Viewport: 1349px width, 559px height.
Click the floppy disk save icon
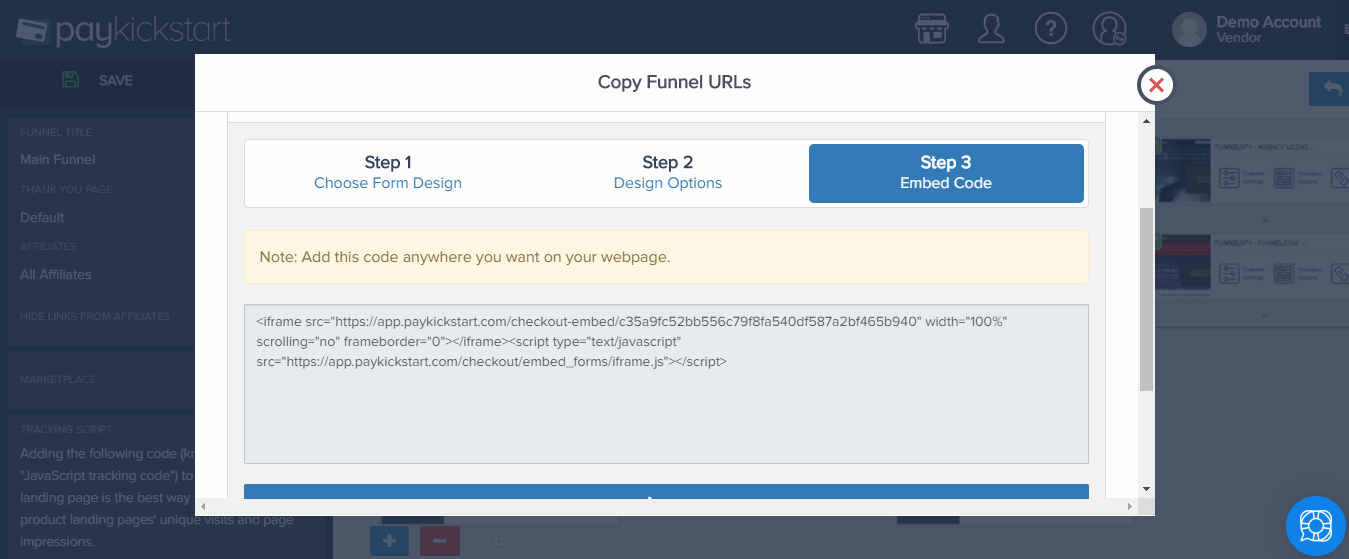pyautogui.click(x=70, y=80)
